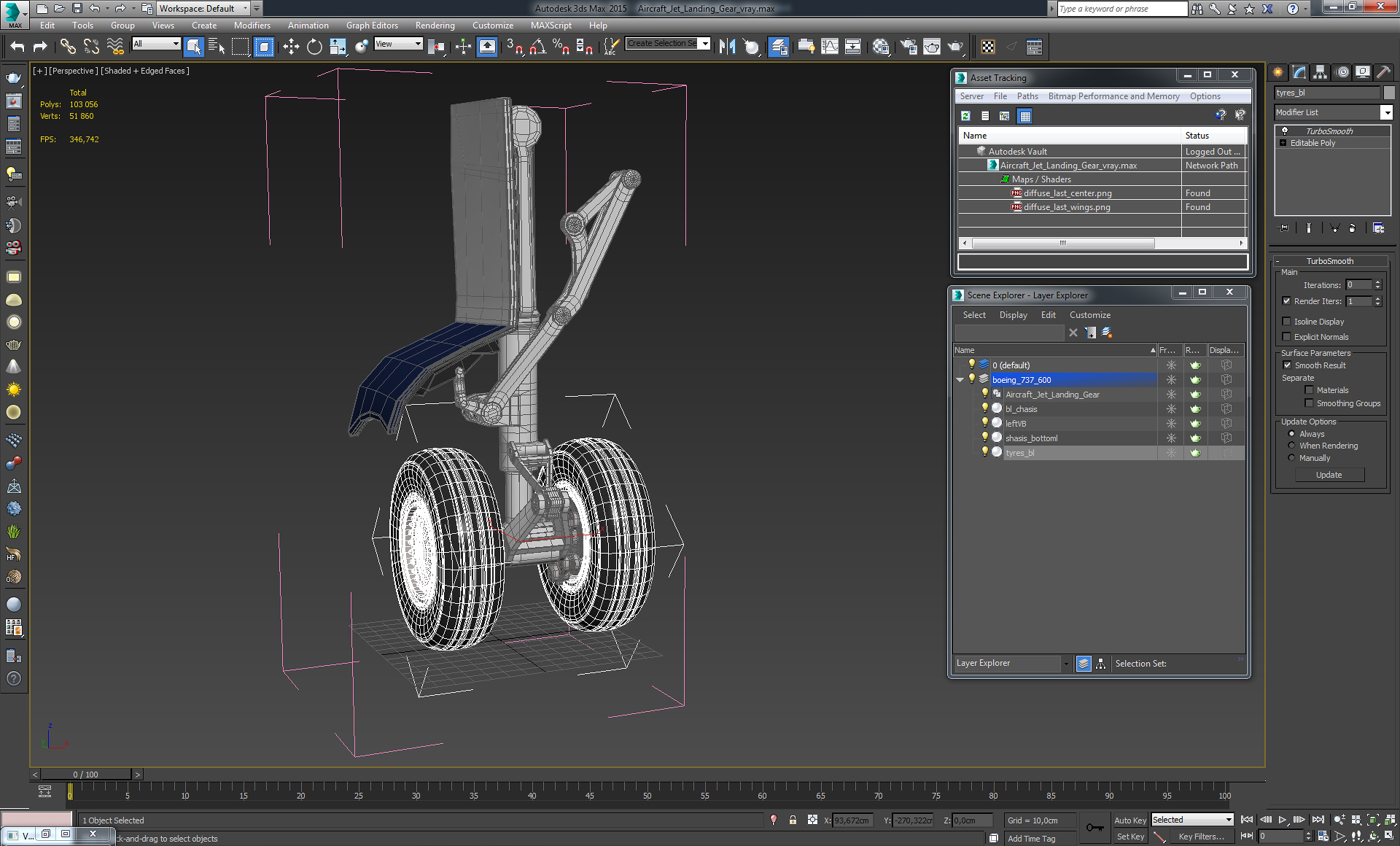Click viewport Shaded + Edged Faces label
The width and height of the screenshot is (1400, 846).
[145, 71]
